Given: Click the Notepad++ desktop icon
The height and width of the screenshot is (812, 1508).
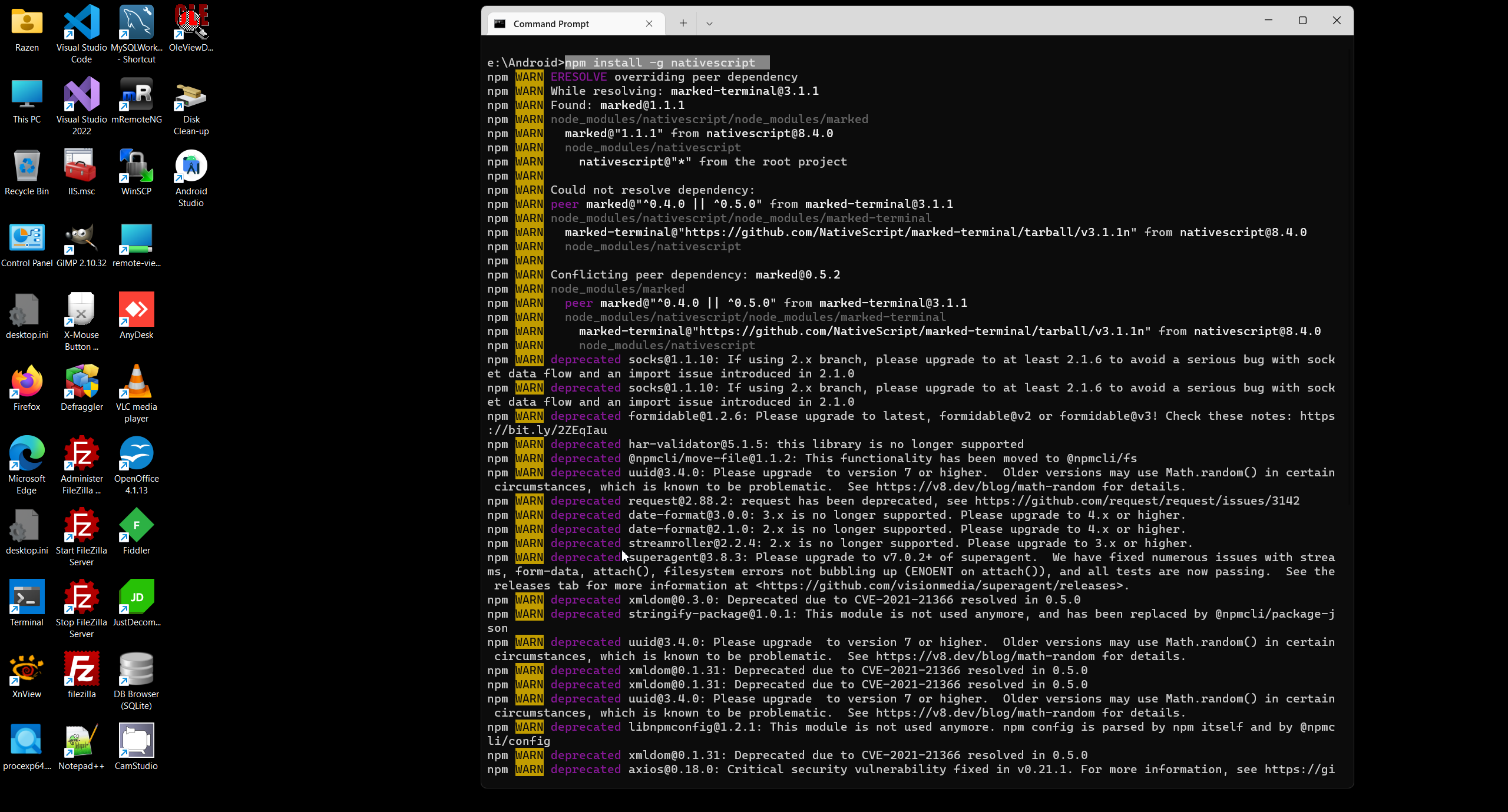Looking at the screenshot, I should (81, 741).
